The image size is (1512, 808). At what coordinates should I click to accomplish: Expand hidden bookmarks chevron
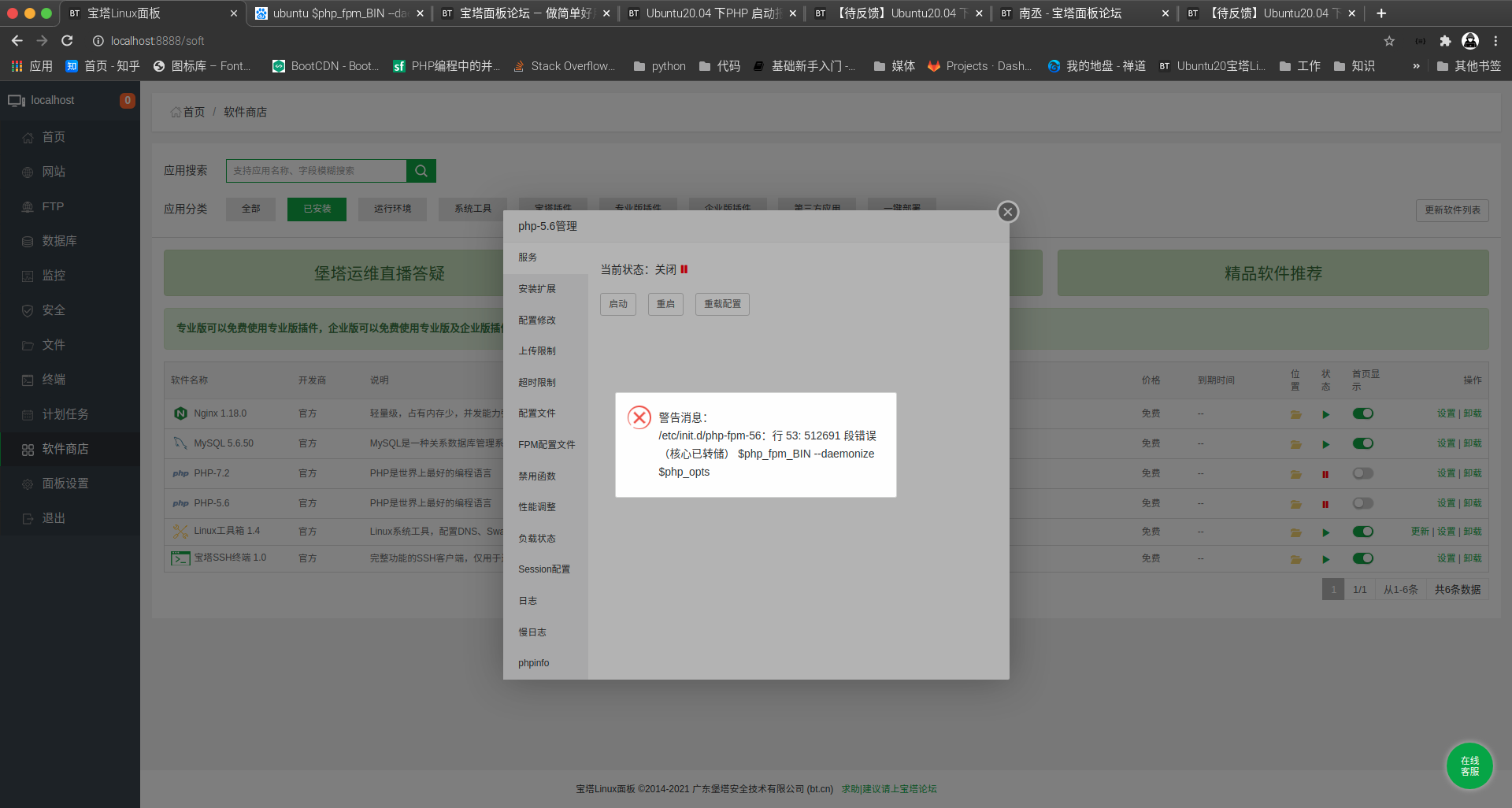(1416, 66)
